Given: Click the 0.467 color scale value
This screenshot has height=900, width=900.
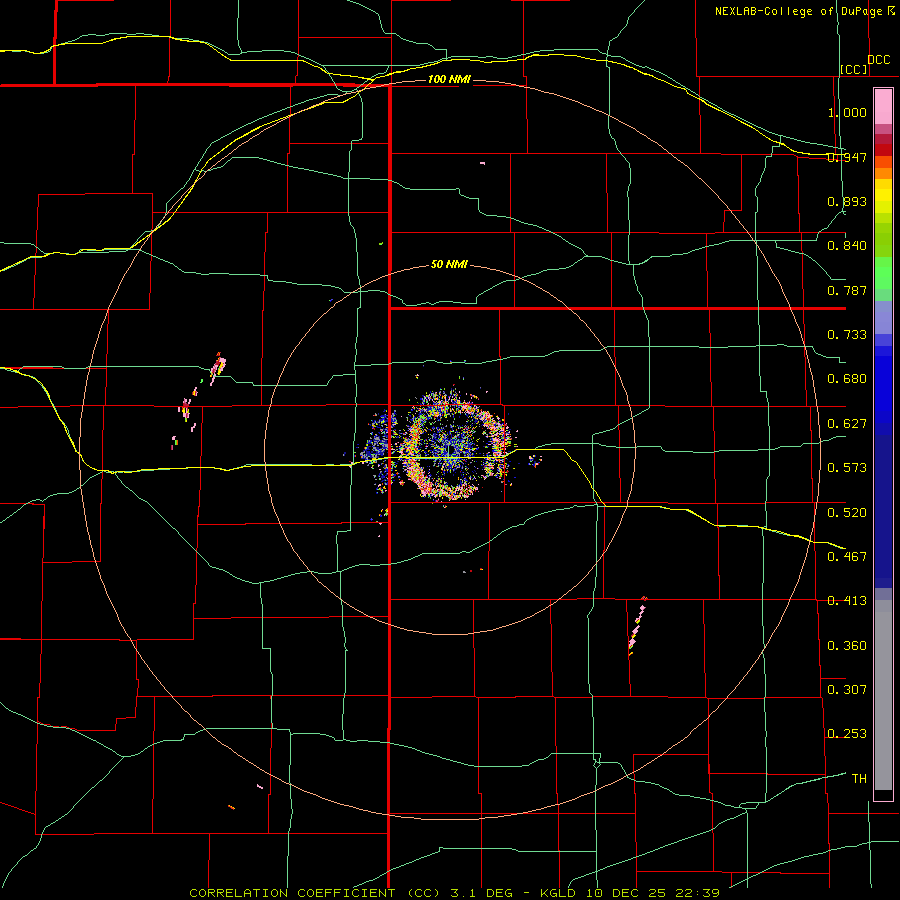Looking at the screenshot, I should click(847, 556).
